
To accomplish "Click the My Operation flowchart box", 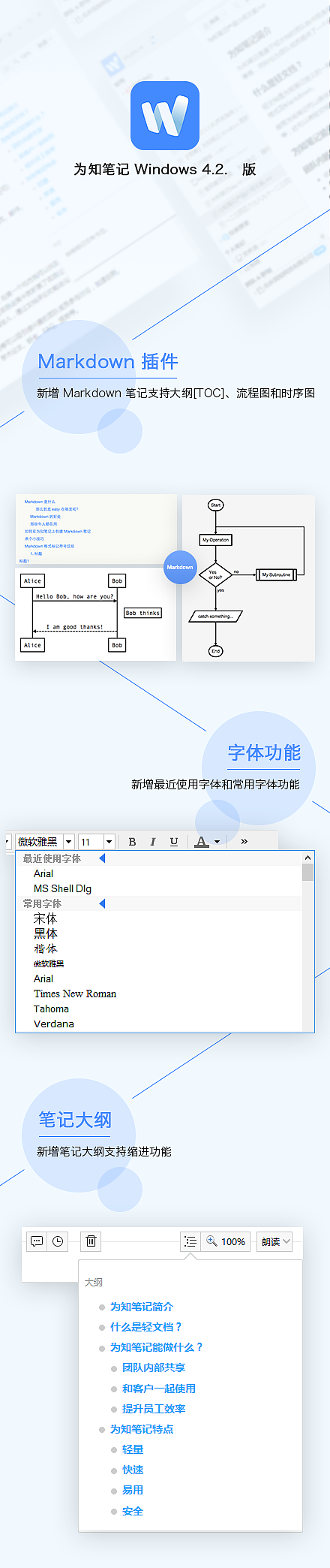I will [x=216, y=540].
